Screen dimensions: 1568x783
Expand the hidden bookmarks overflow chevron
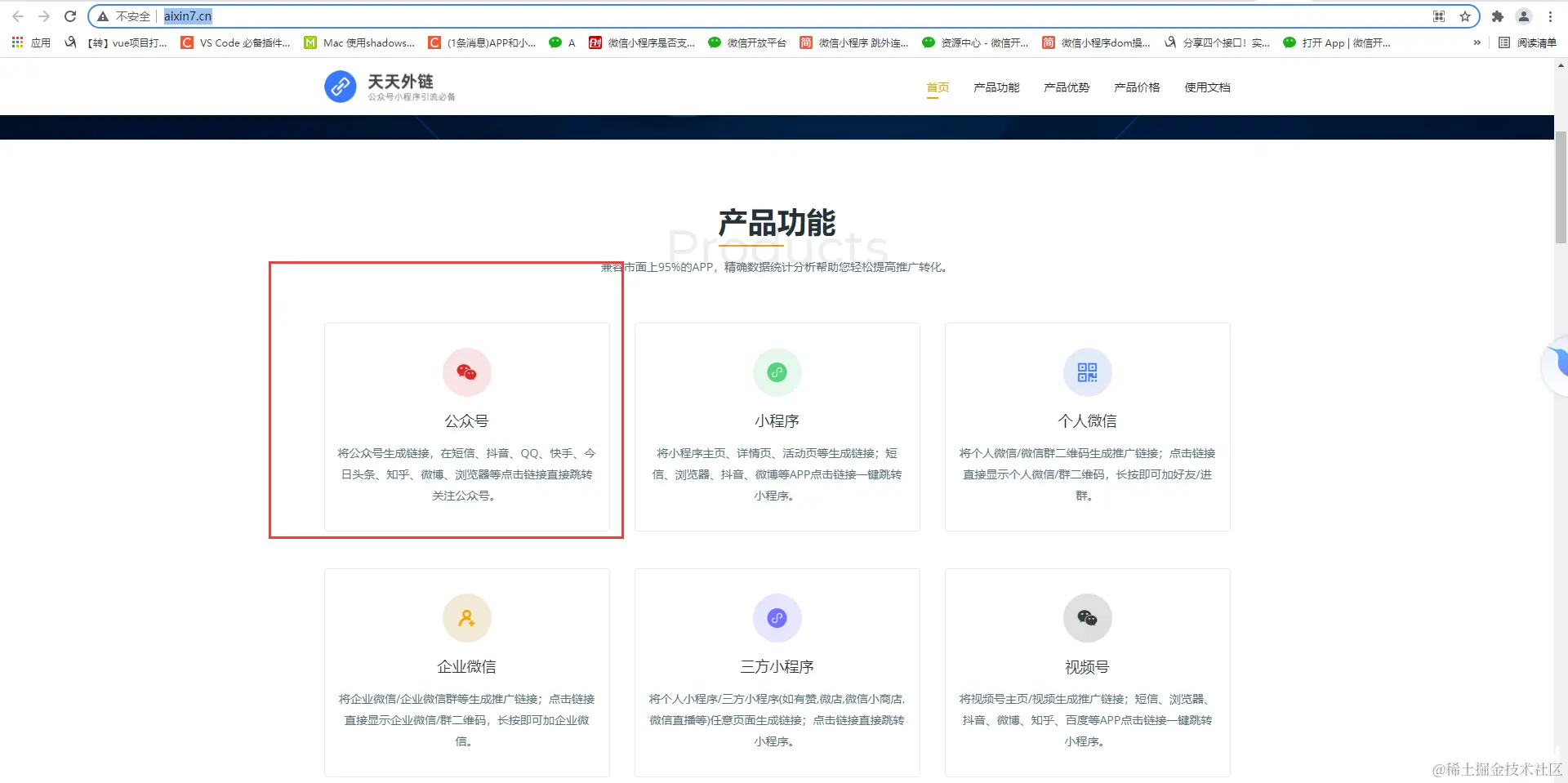point(1476,43)
